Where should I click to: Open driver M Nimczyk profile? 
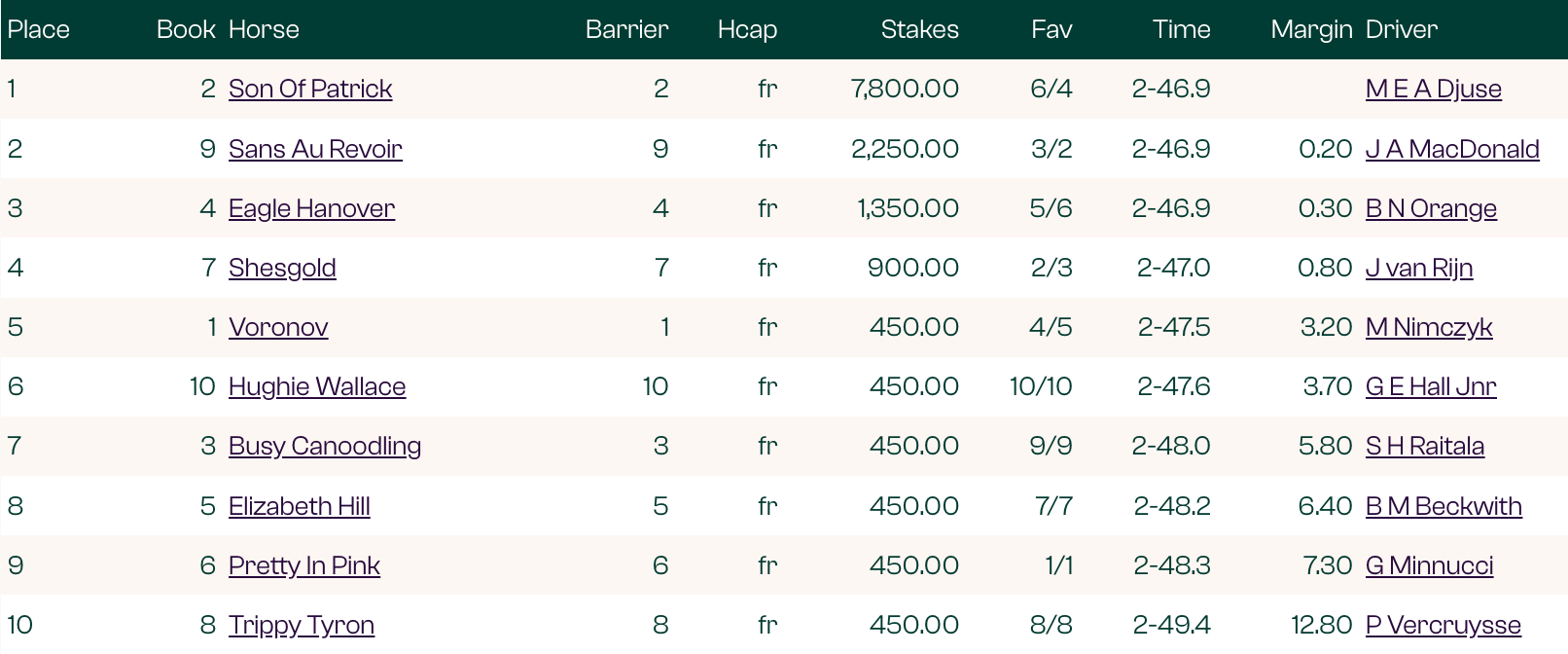1429,327
